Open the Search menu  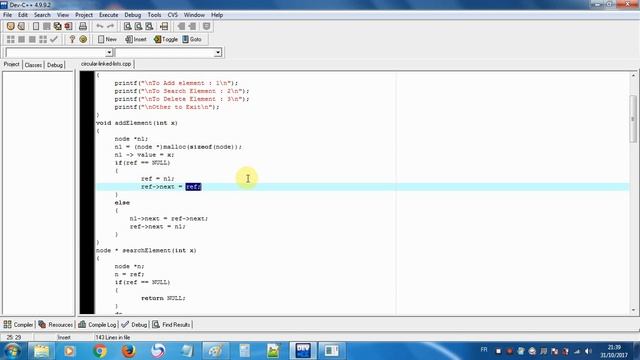[x=42, y=15]
